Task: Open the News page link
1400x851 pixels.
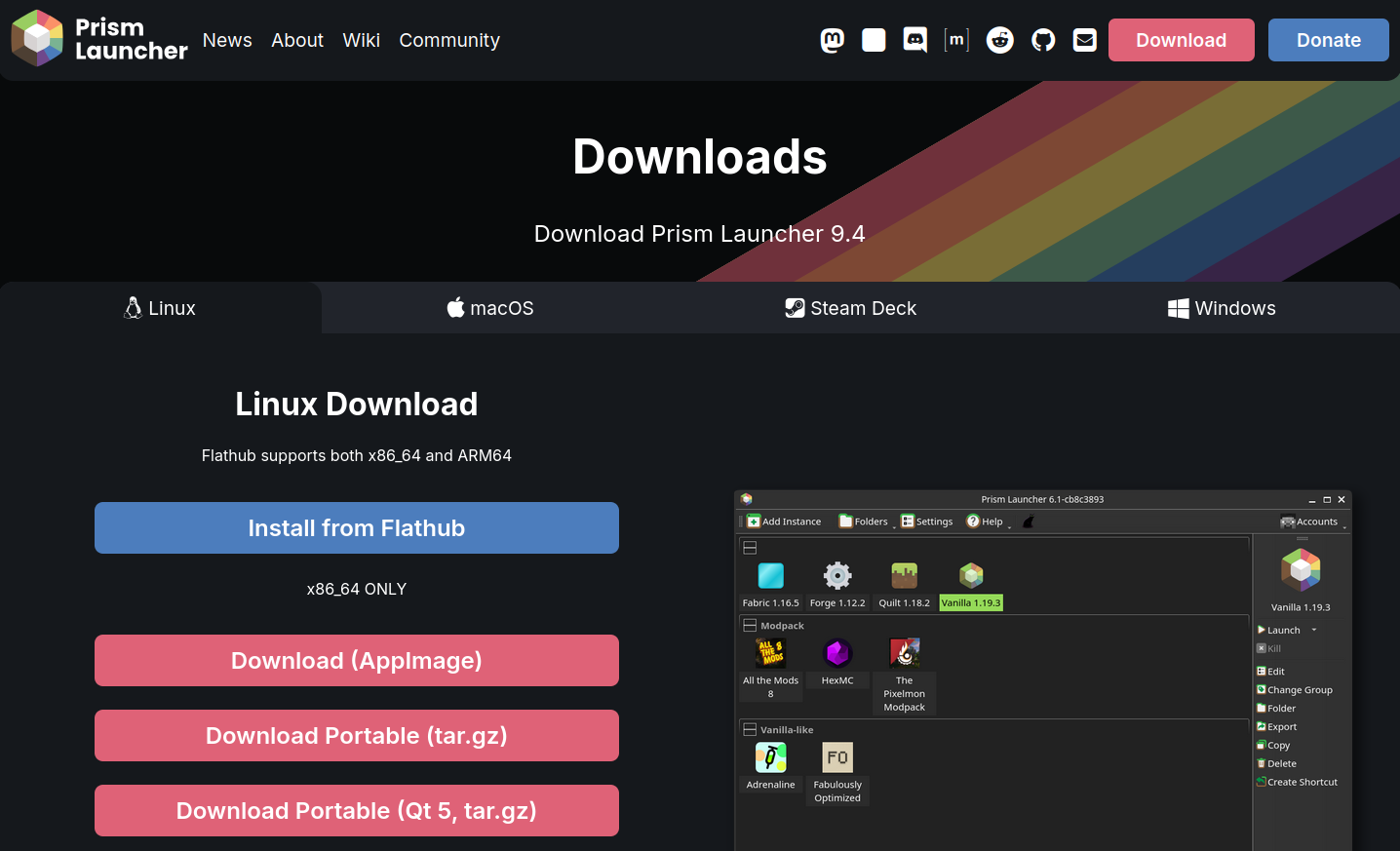Action: point(227,40)
